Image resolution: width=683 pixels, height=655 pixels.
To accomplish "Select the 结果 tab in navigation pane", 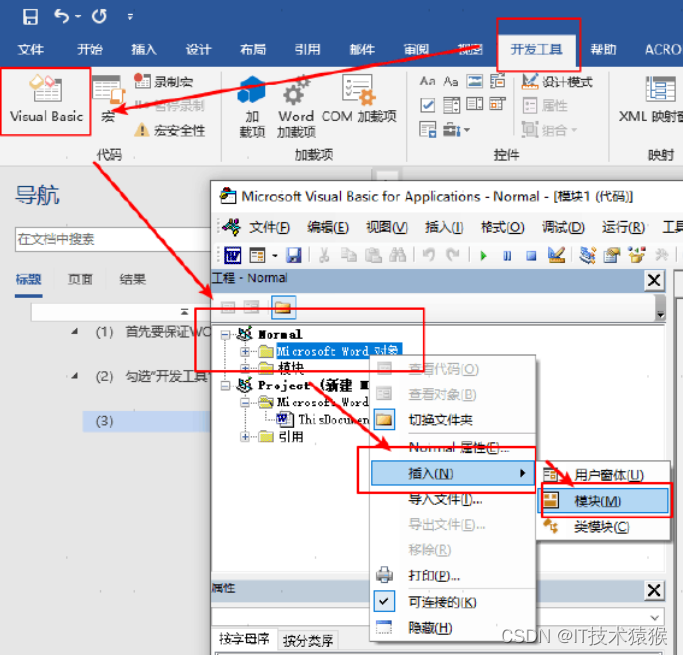I will [x=132, y=279].
